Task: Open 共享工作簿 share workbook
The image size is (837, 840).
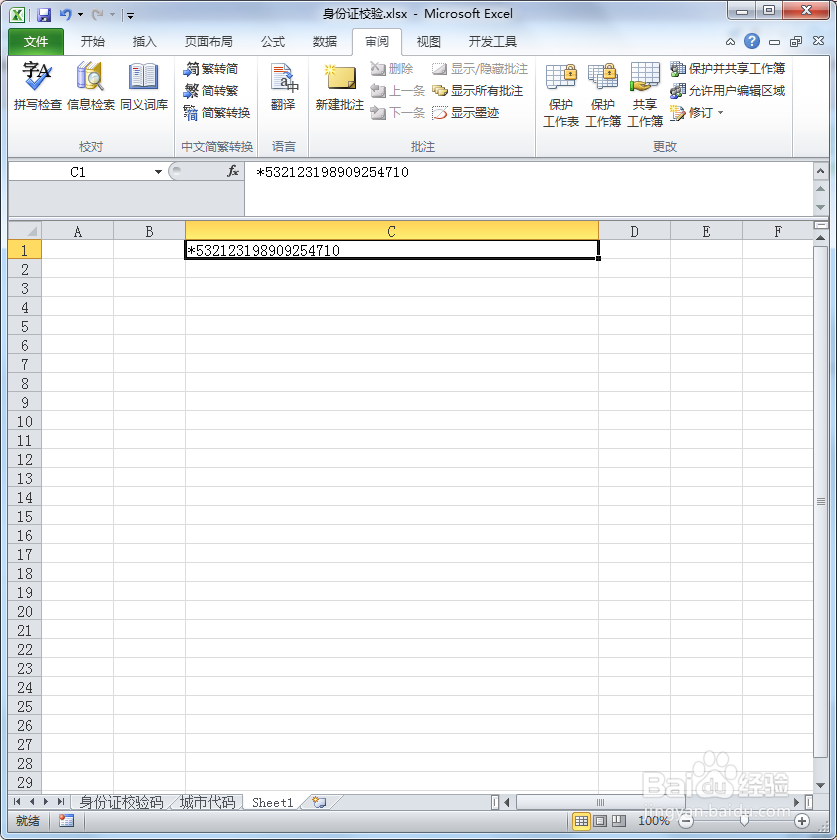Action: pyautogui.click(x=645, y=95)
